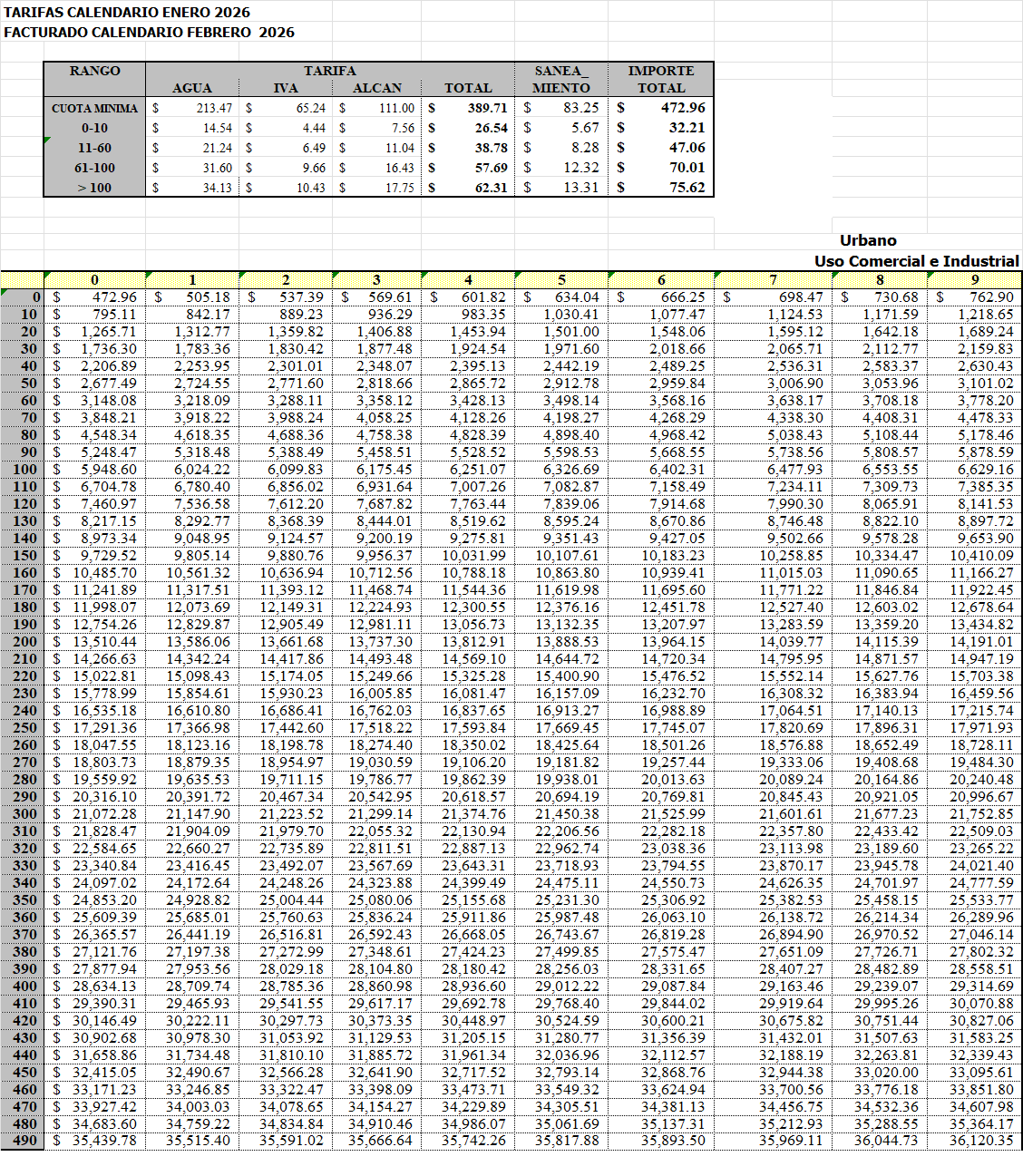Click the CUOTA MINIMA row label
Viewport: 1023px width, 1176px height.
click(x=94, y=108)
